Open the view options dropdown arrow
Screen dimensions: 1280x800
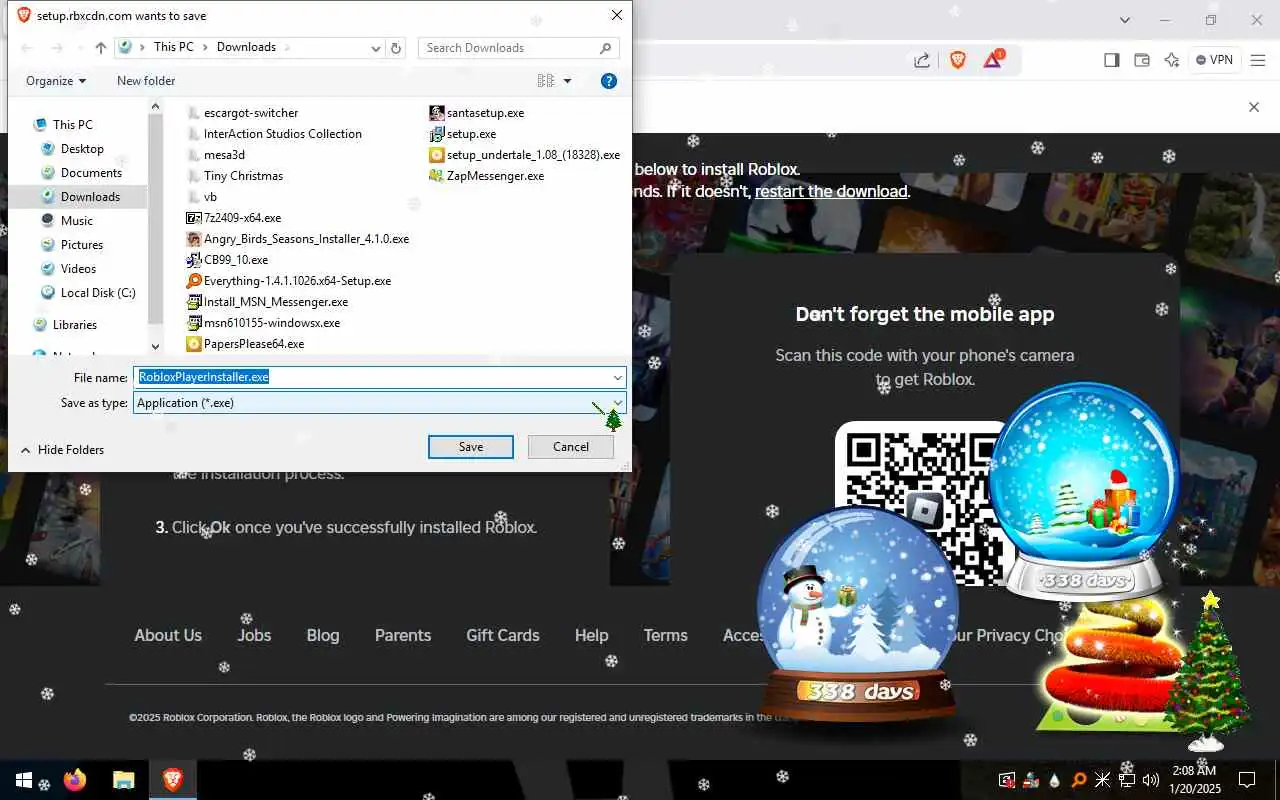click(568, 81)
